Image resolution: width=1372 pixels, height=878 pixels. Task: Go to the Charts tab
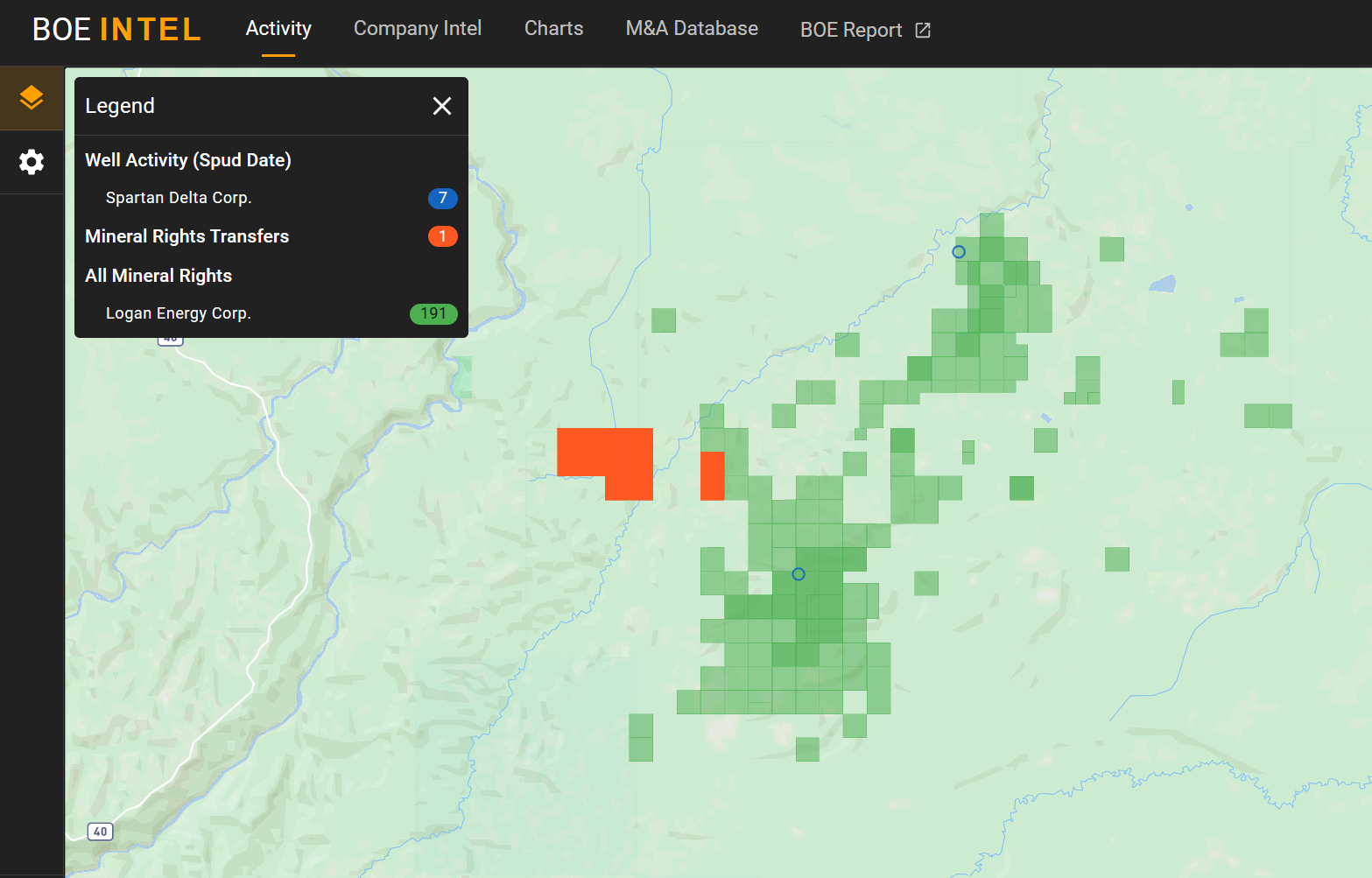pyautogui.click(x=553, y=29)
